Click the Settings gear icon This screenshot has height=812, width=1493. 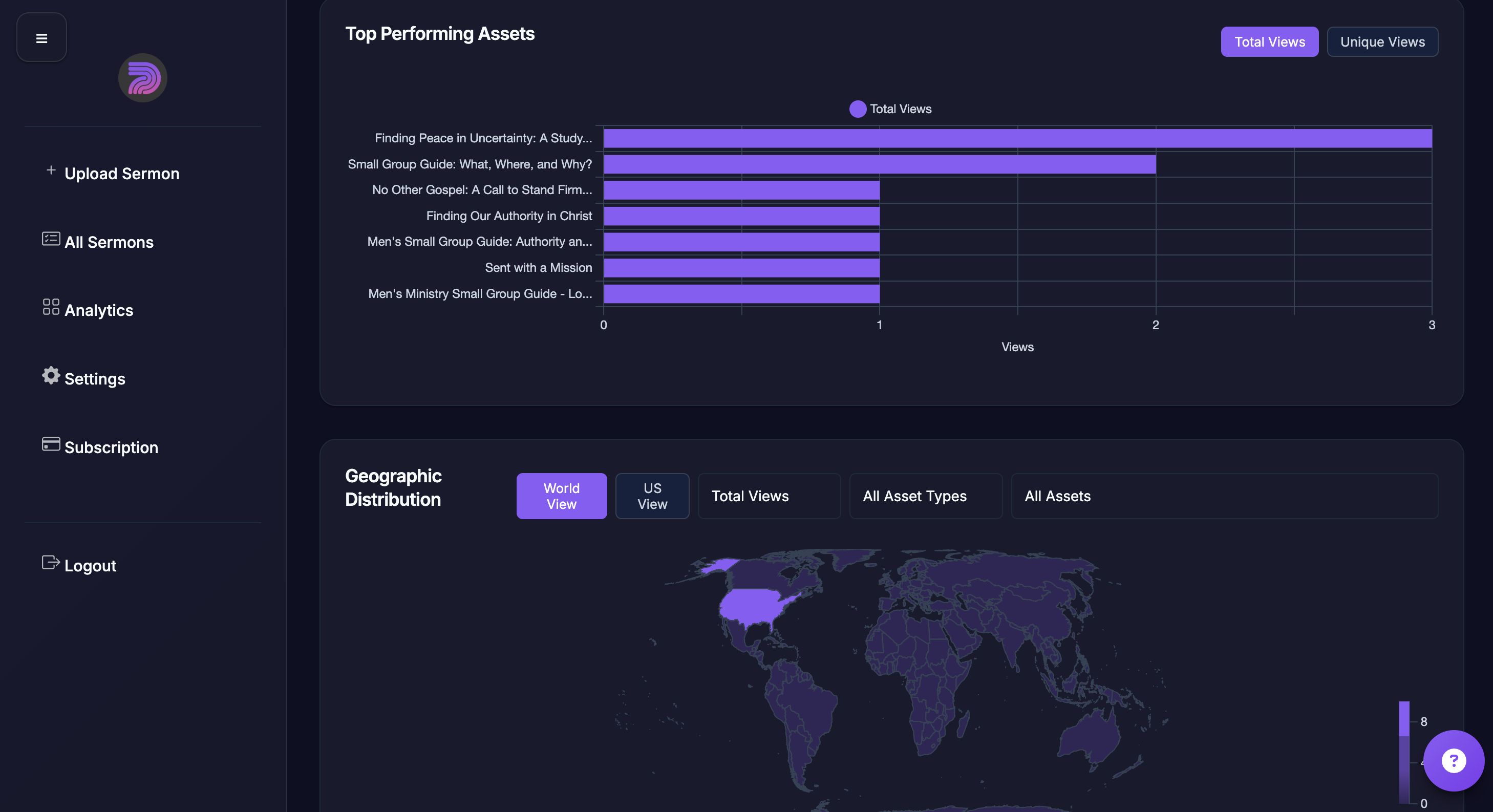tap(51, 376)
